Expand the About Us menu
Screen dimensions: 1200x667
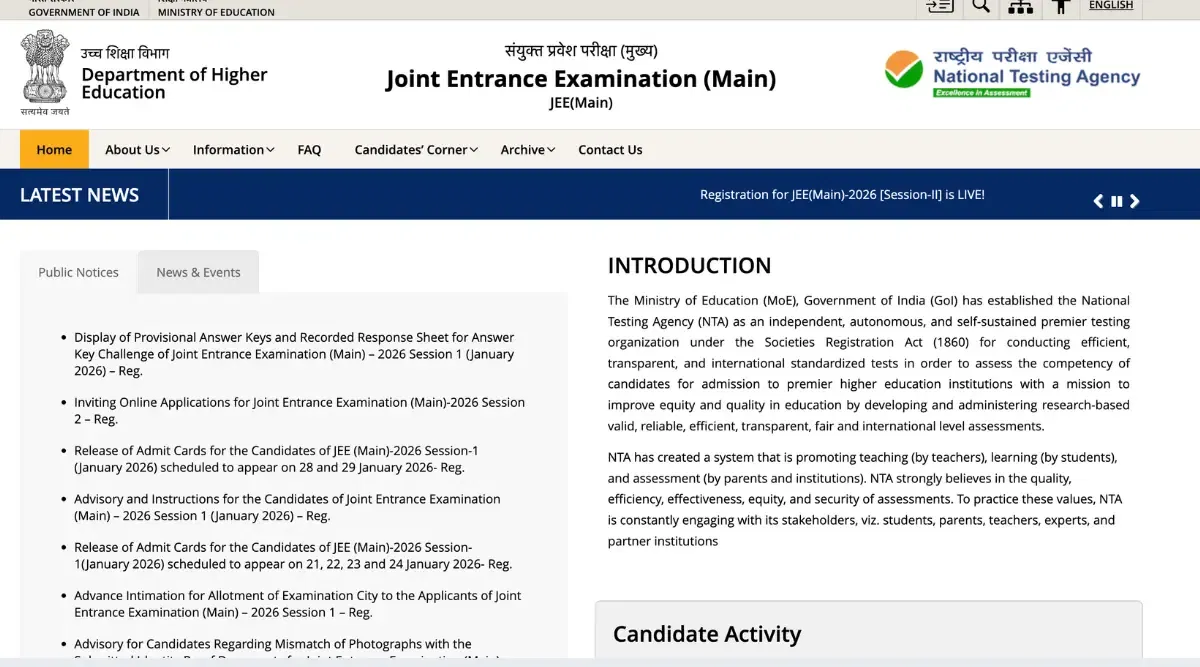[x=136, y=149]
